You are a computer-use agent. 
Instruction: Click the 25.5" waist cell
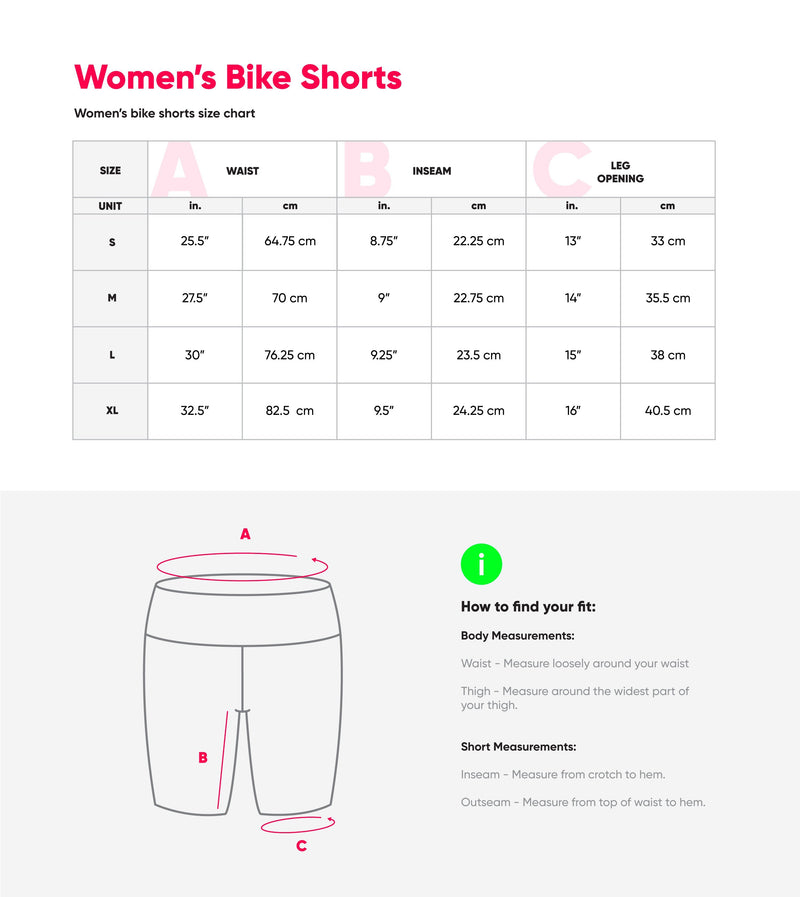[x=195, y=241]
